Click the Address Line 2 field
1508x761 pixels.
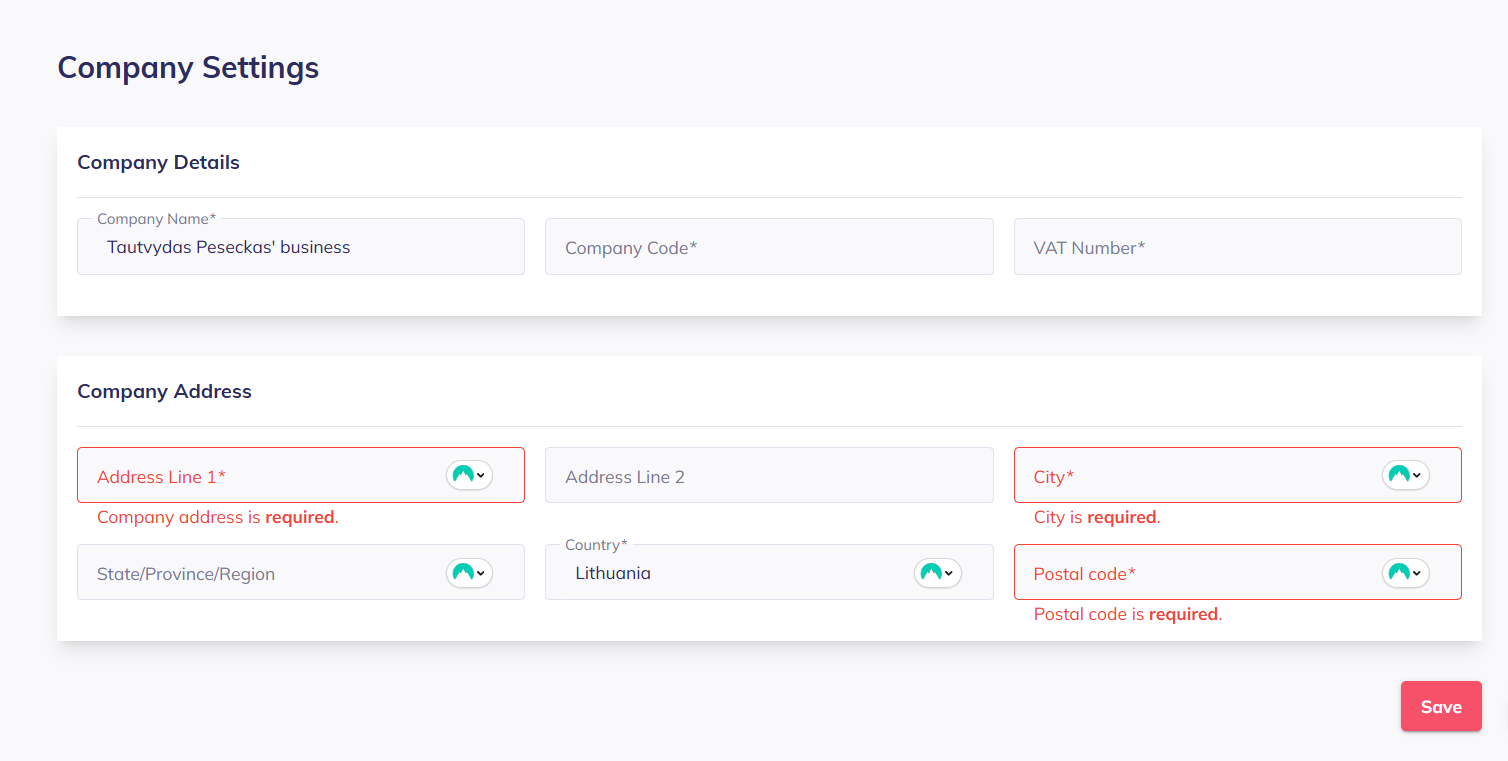[768, 475]
